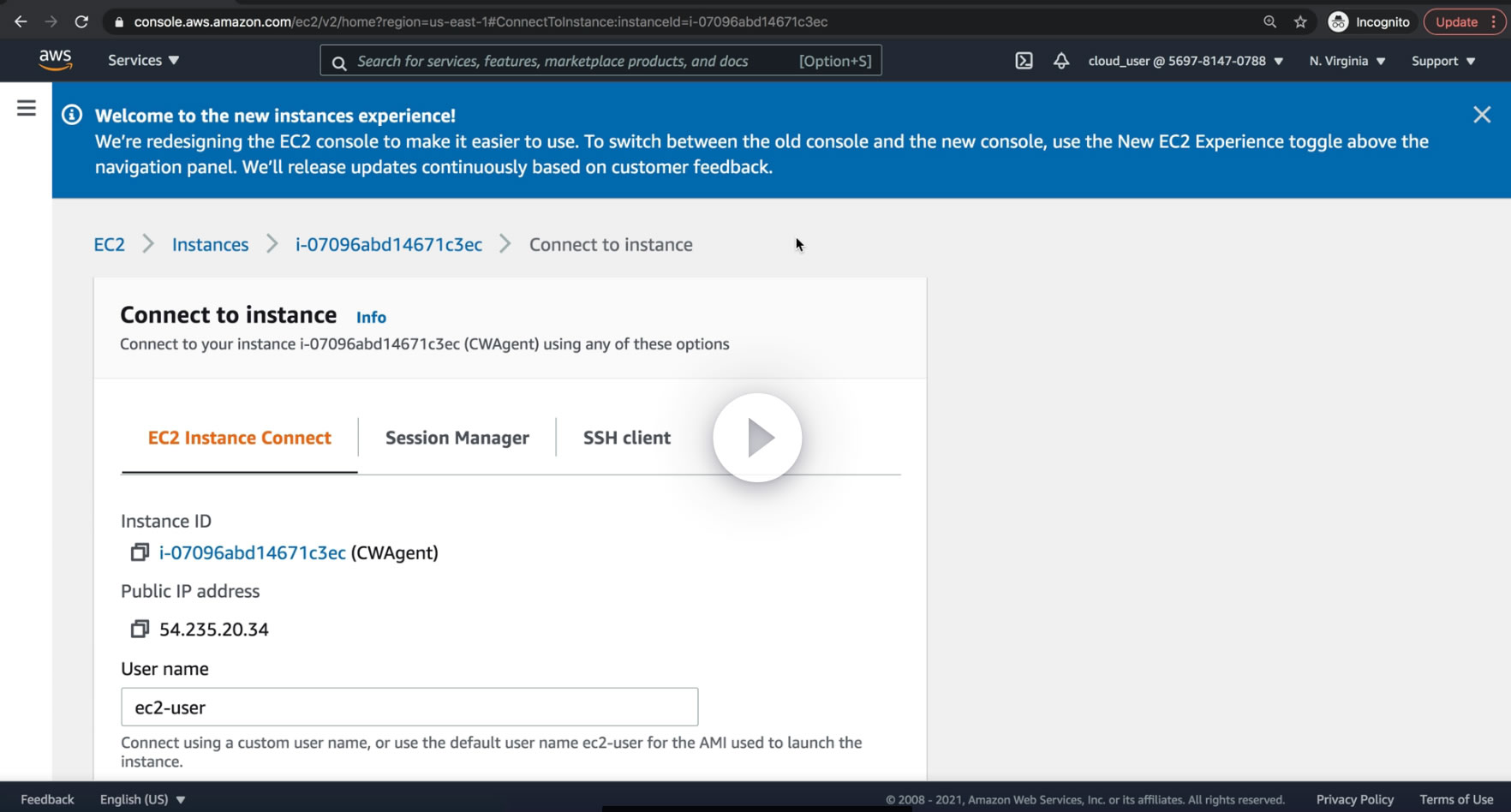1511x812 pixels.
Task: Go back with the browser back arrow
Action: pos(21,22)
